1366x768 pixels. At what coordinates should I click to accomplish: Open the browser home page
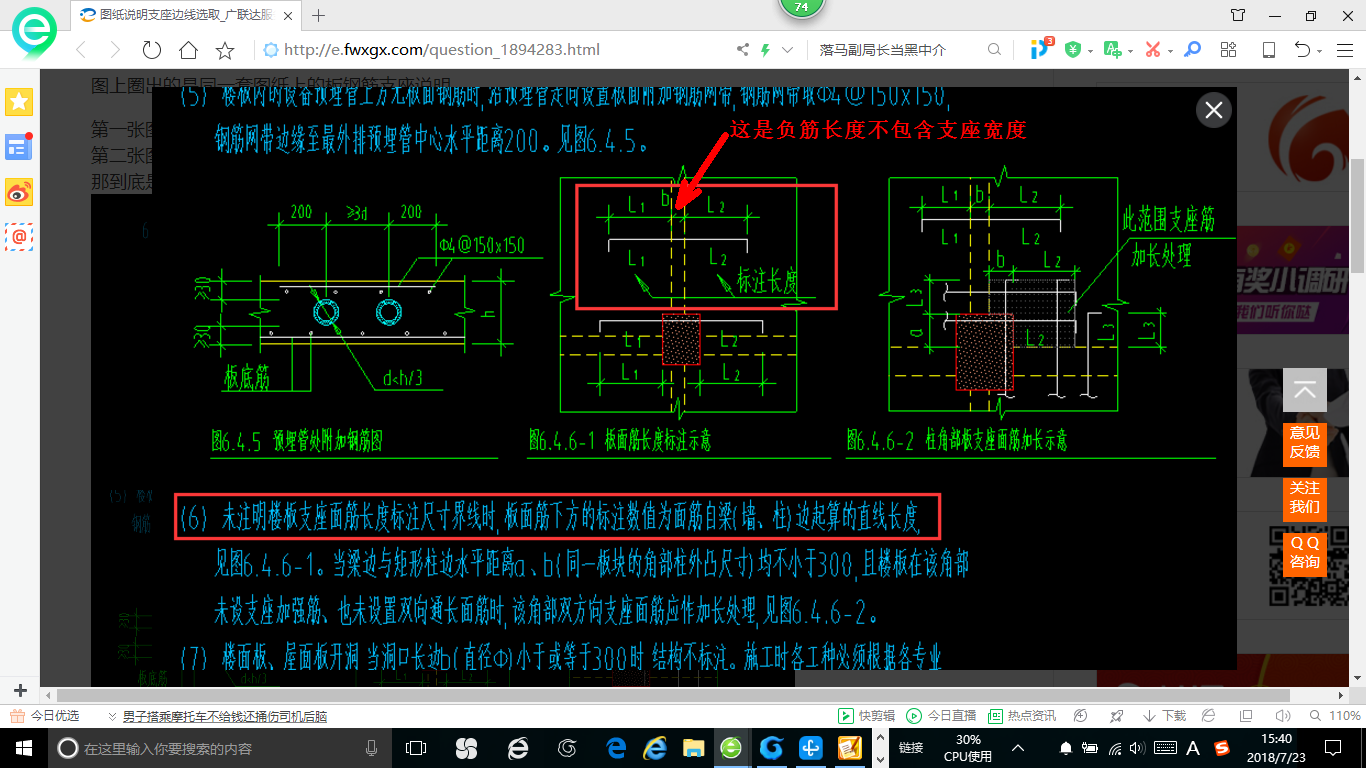[188, 50]
